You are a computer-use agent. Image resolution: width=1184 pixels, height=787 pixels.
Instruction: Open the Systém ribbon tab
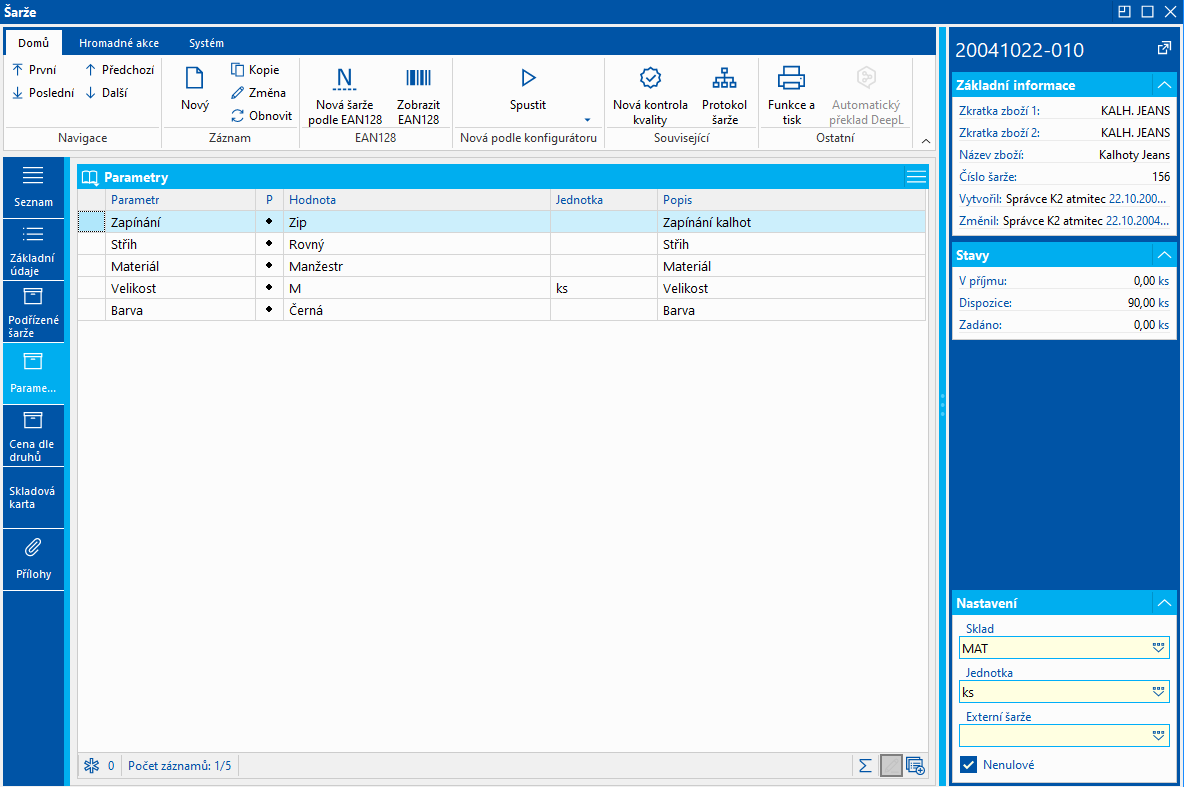(206, 43)
